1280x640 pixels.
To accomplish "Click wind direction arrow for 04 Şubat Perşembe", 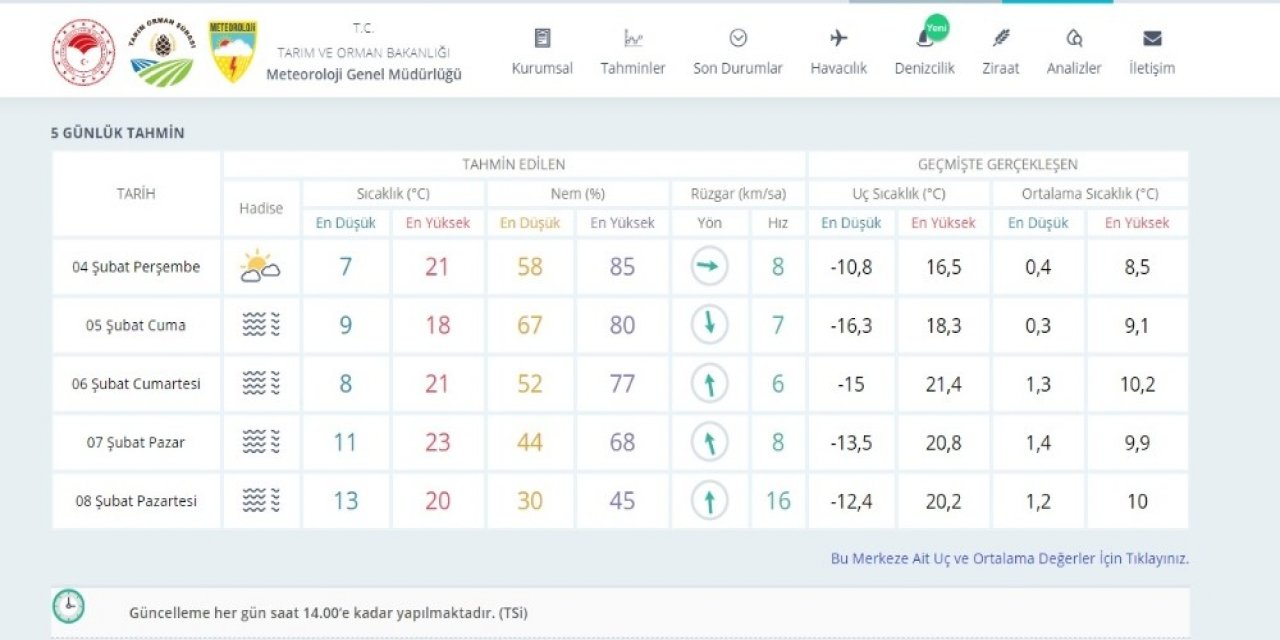I will 709,267.
